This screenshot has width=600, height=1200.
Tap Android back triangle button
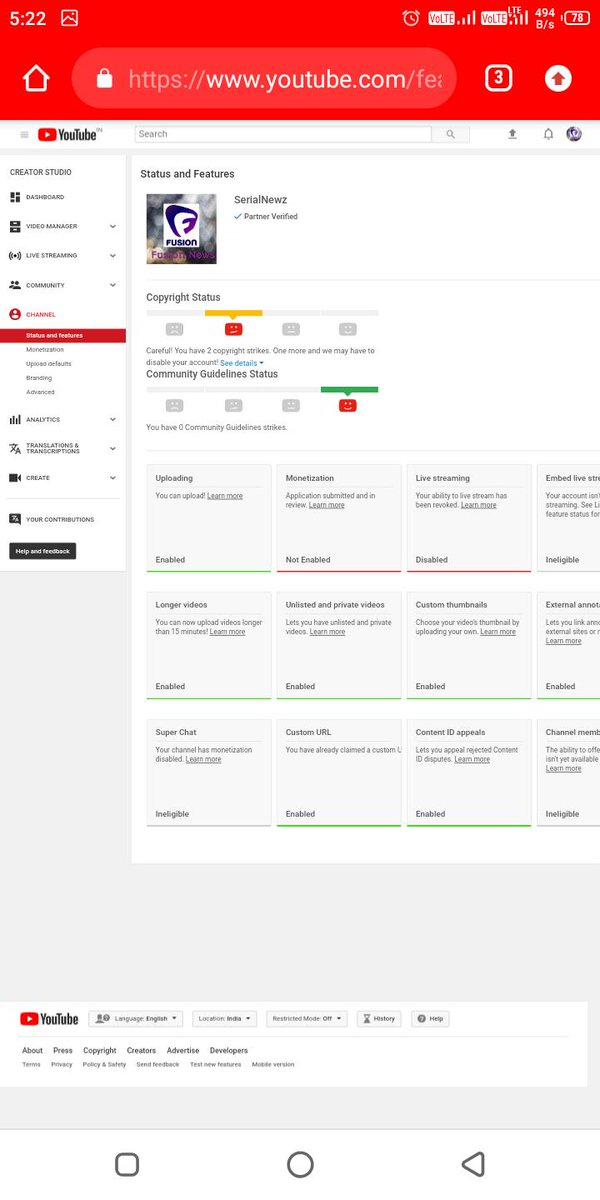click(473, 1164)
